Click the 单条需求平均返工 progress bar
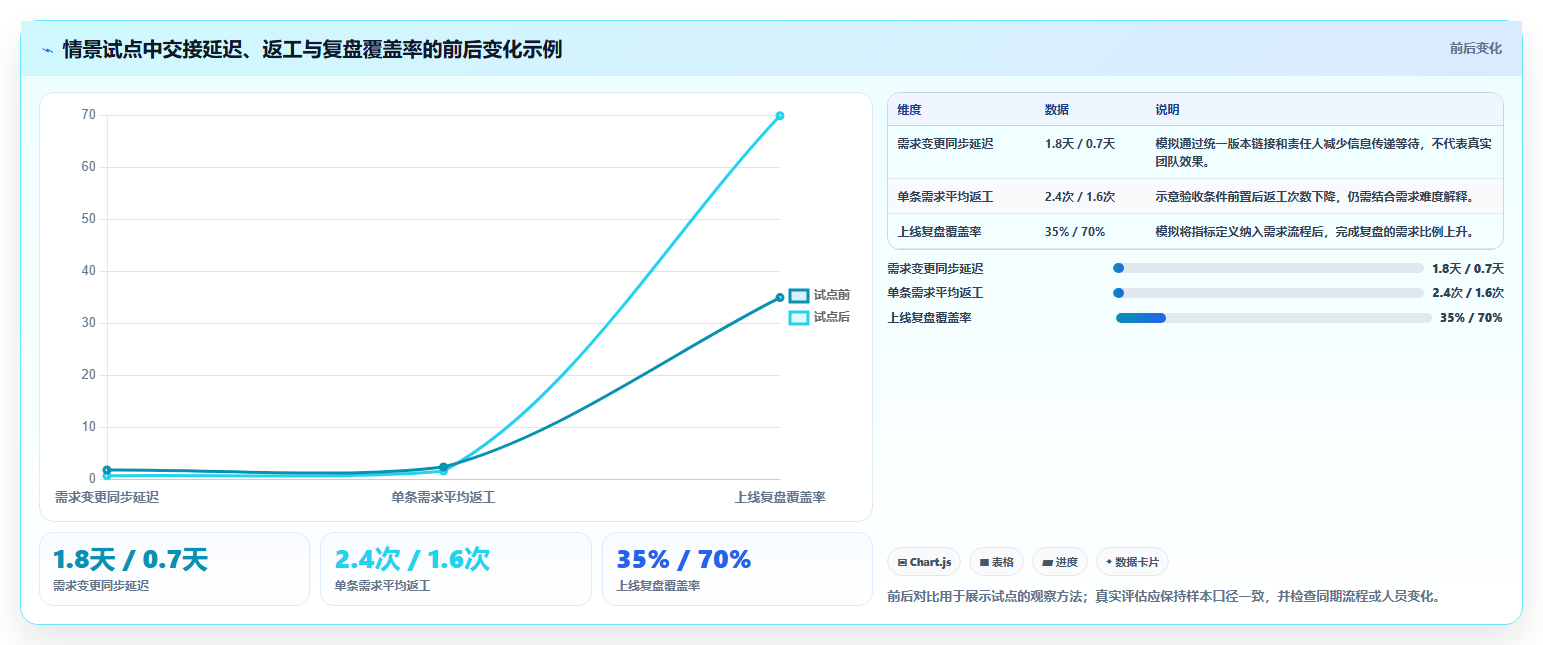Image resolution: width=1543 pixels, height=645 pixels. point(1268,293)
